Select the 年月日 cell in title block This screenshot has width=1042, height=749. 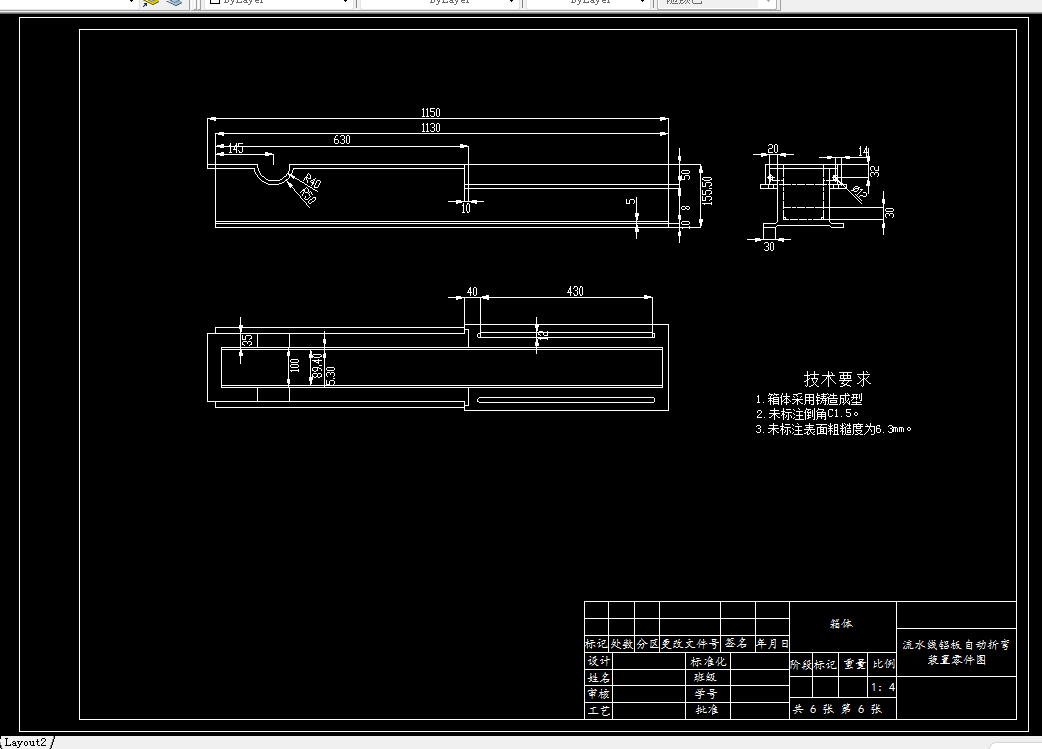click(x=772, y=643)
